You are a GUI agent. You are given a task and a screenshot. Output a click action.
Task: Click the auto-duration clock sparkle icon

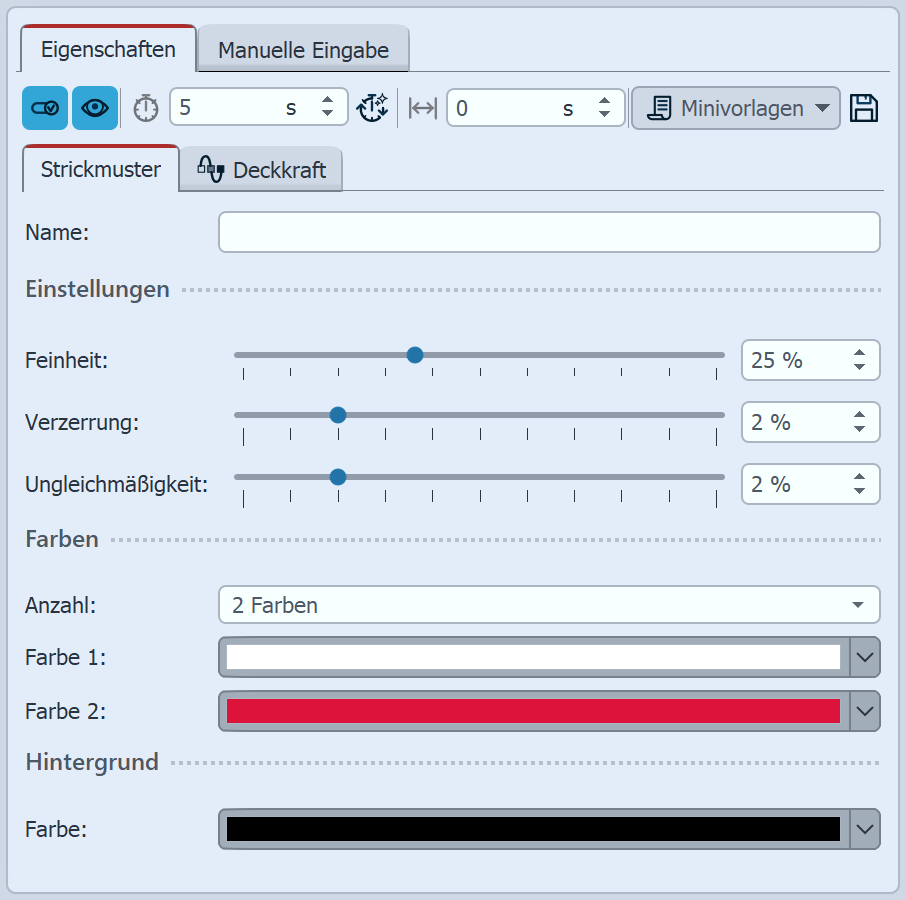(x=373, y=108)
